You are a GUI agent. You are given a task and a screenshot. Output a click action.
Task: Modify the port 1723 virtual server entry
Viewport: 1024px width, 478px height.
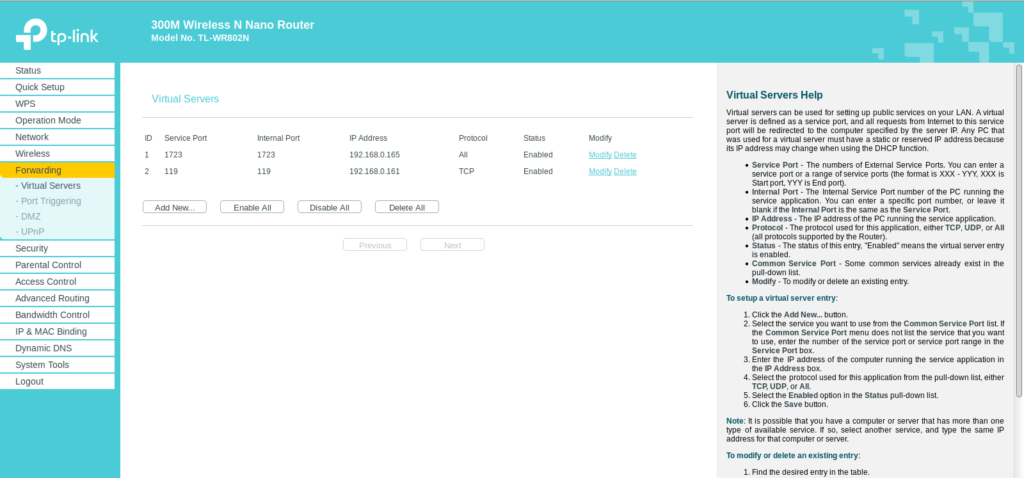(599, 155)
